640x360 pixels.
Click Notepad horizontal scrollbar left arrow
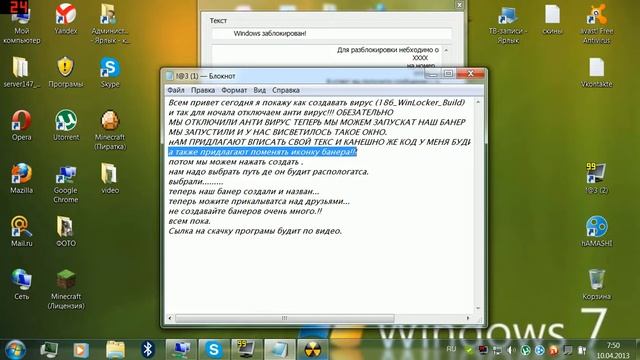[170, 318]
